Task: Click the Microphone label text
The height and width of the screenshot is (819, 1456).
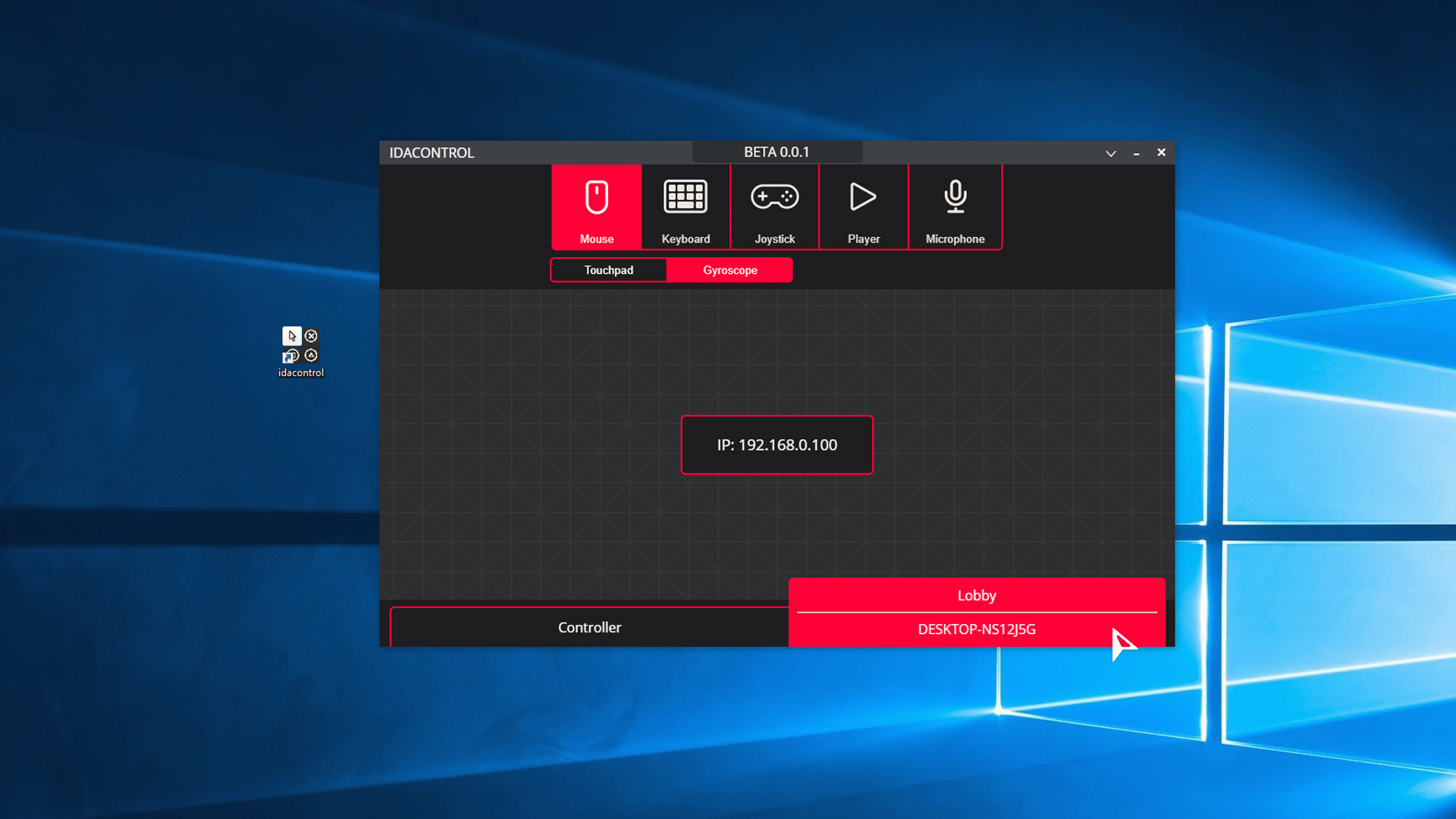Action: (x=955, y=239)
